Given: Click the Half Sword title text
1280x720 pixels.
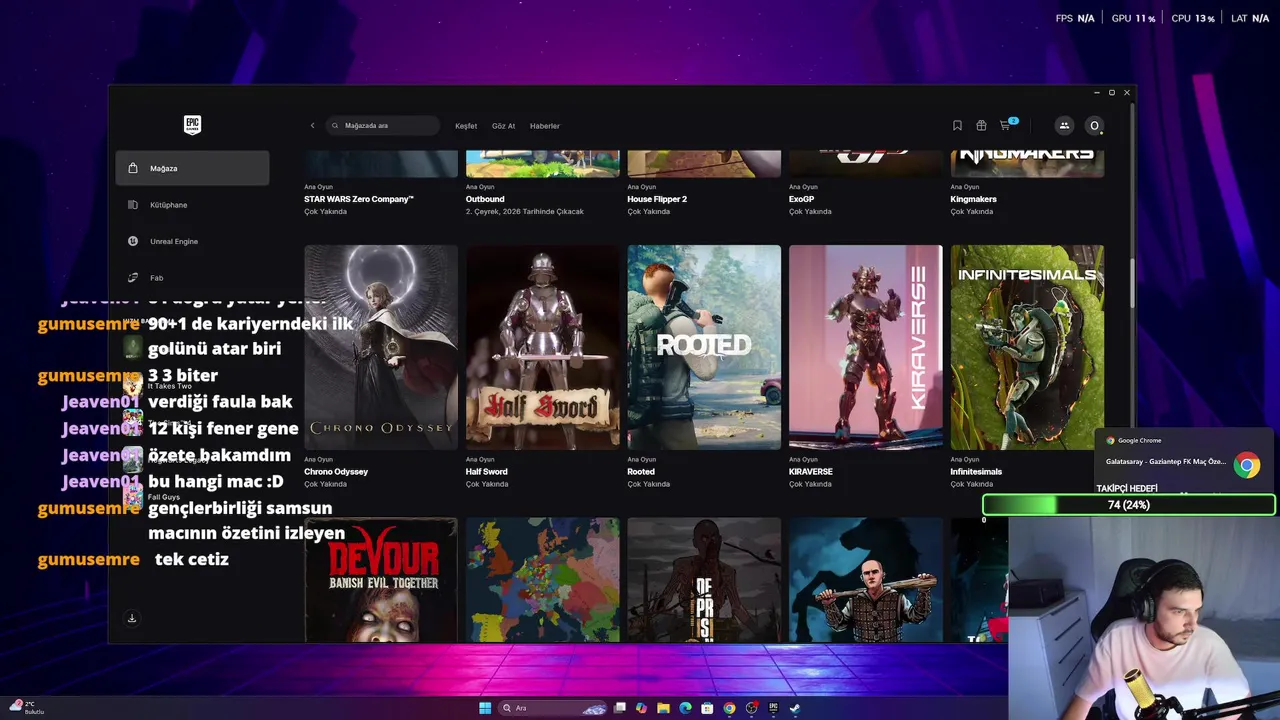Looking at the screenshot, I should [x=487, y=472].
